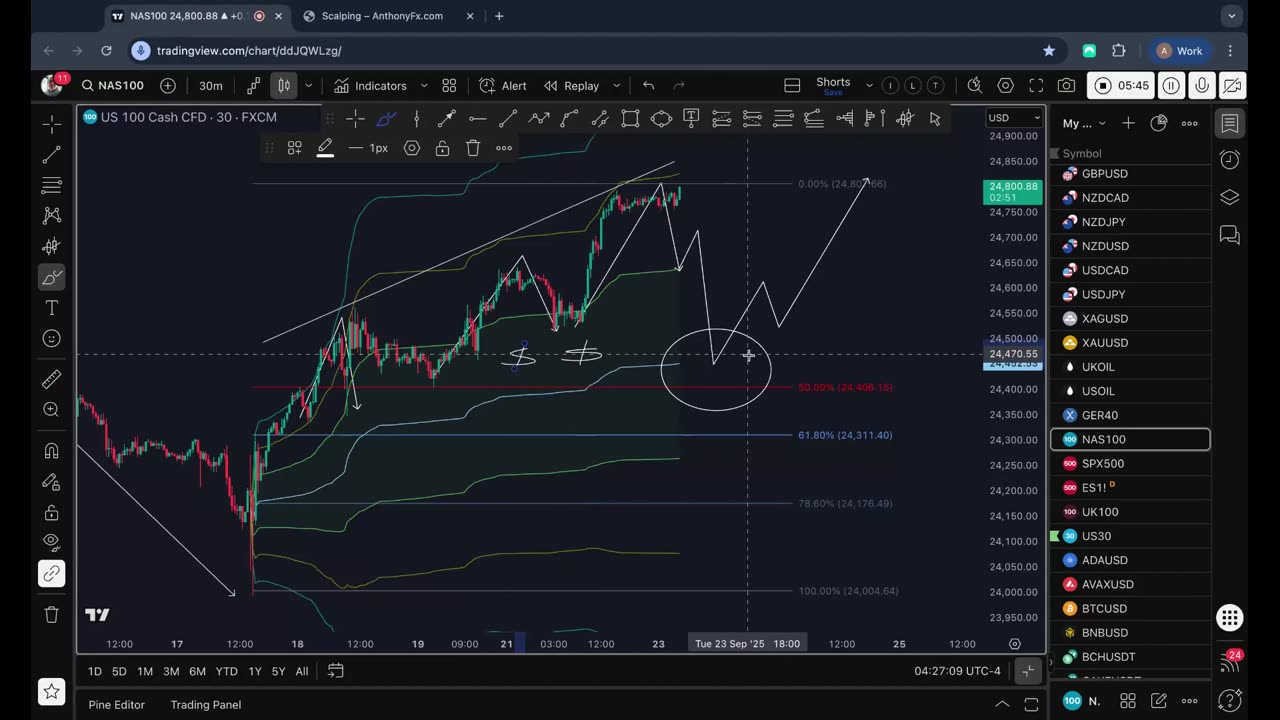Open the Indicators dialog
The image size is (1280, 720).
pyautogui.click(x=371, y=86)
